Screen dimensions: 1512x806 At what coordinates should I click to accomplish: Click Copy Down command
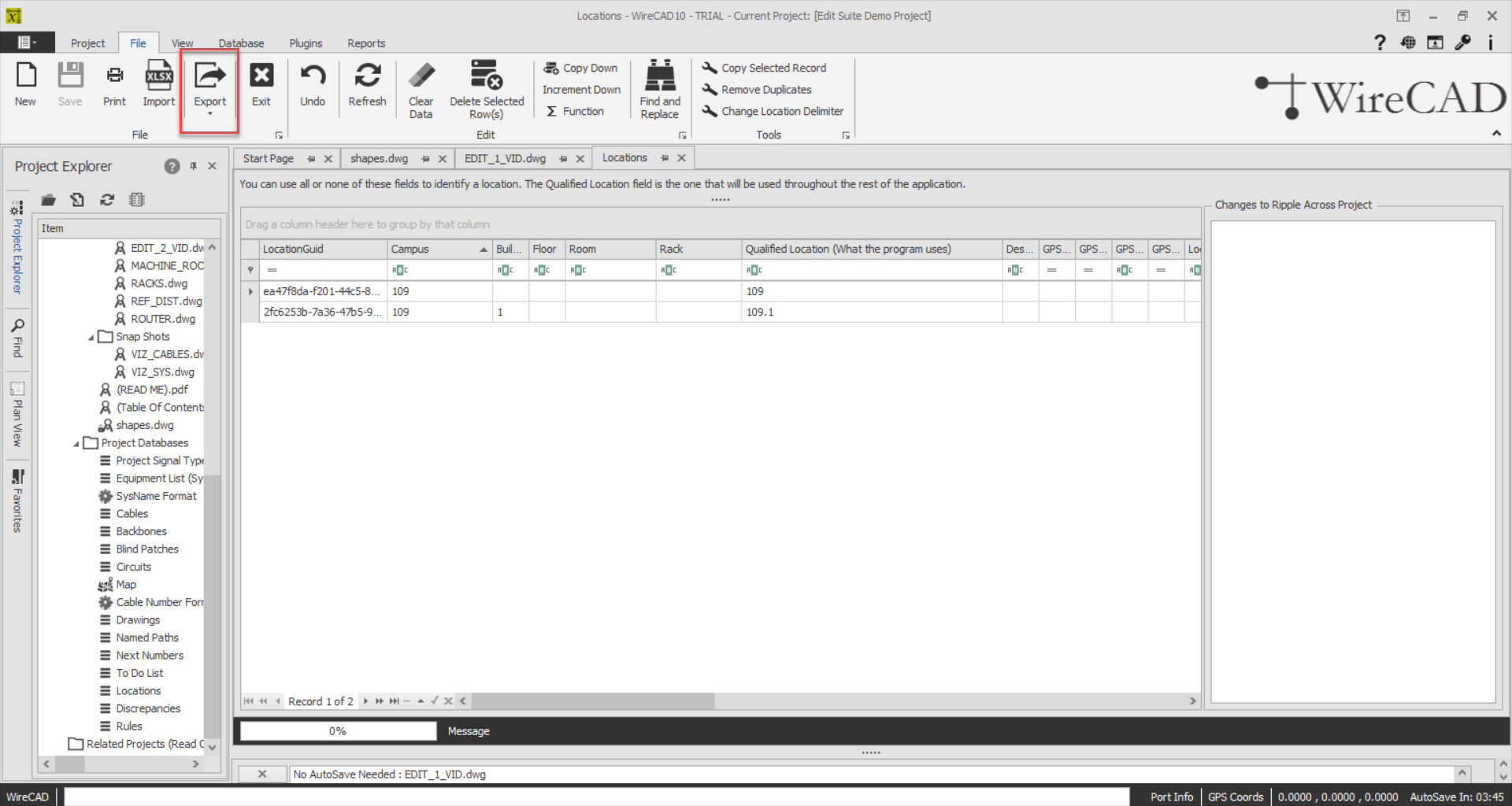tap(581, 68)
